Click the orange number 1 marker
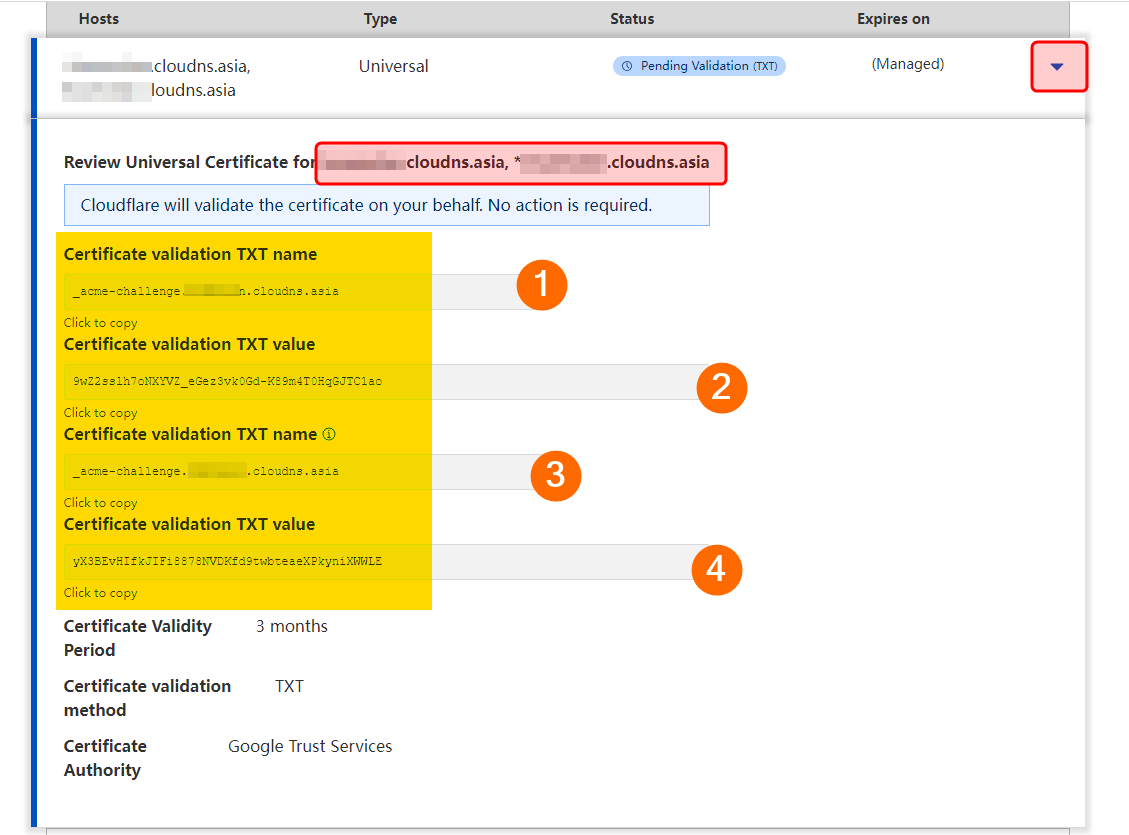The image size is (1129, 835). (541, 286)
